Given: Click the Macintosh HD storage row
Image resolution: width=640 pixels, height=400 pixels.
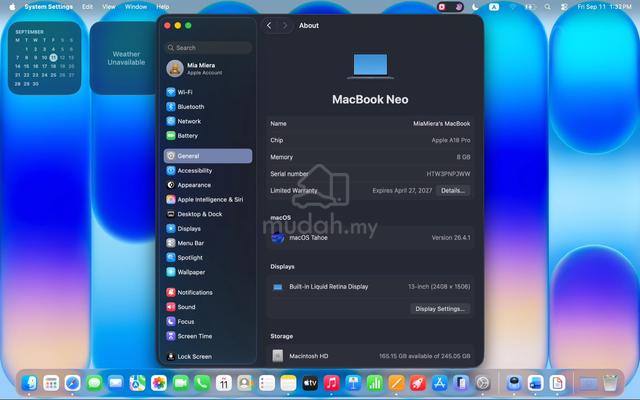Looking at the screenshot, I should point(370,356).
